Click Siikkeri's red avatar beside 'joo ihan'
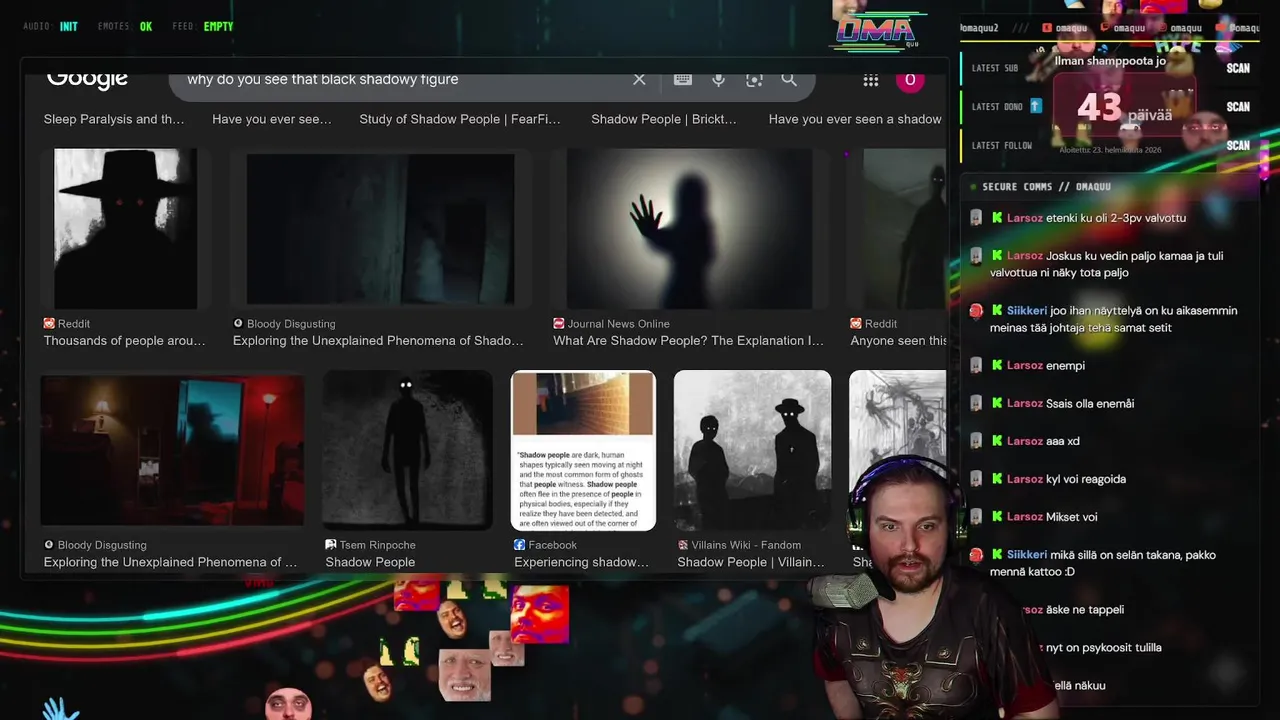Screen dimensions: 1280x720 click(x=977, y=311)
